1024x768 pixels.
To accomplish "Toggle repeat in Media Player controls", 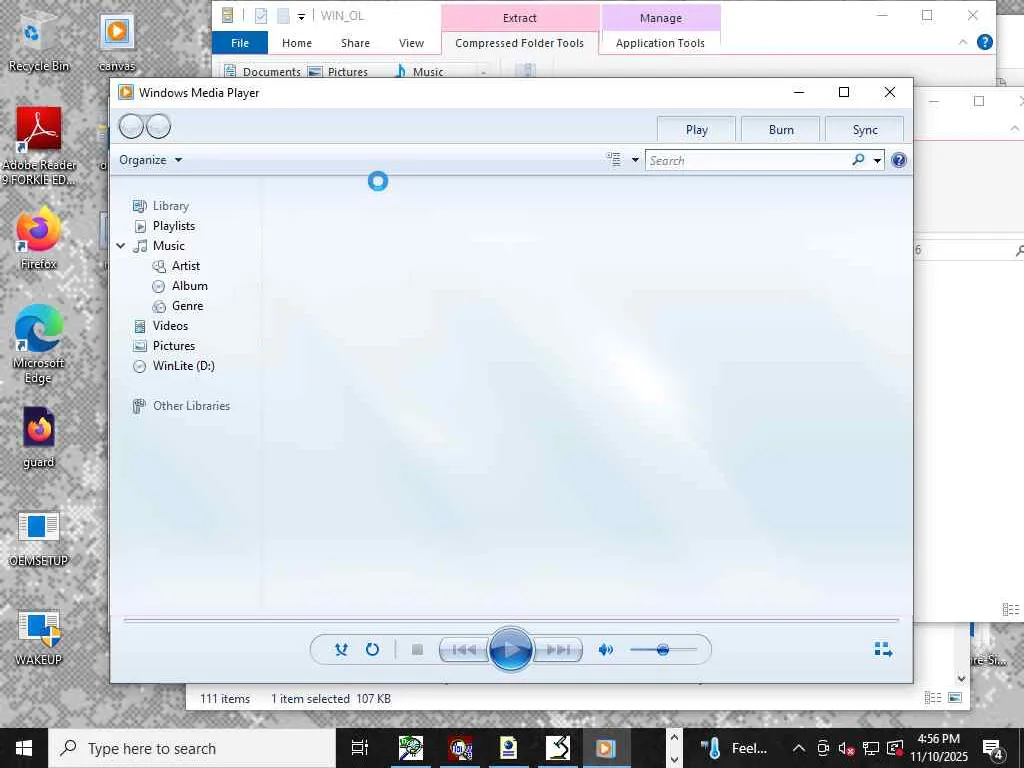I will pyautogui.click(x=372, y=649).
